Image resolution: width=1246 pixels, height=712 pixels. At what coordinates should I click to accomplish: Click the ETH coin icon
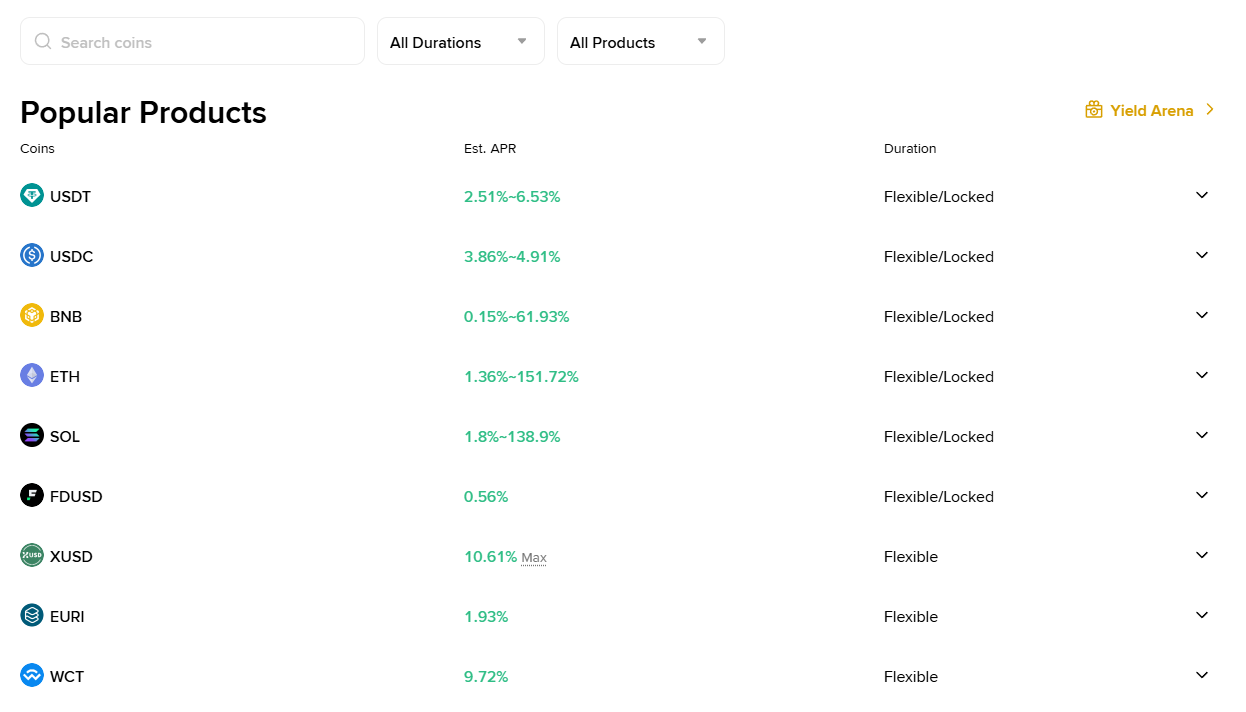pos(31,375)
